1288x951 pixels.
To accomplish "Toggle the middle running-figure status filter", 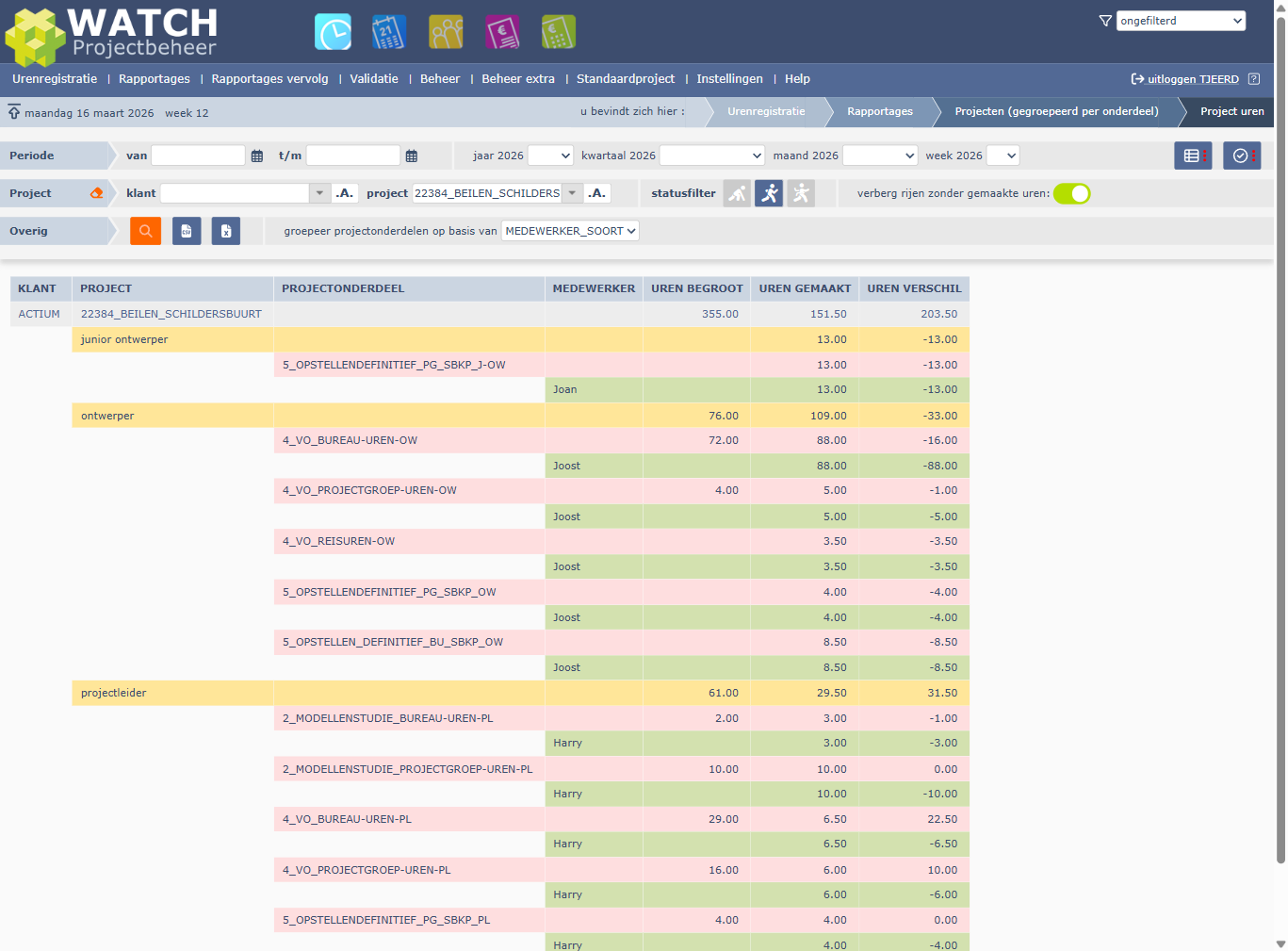I will point(769,193).
